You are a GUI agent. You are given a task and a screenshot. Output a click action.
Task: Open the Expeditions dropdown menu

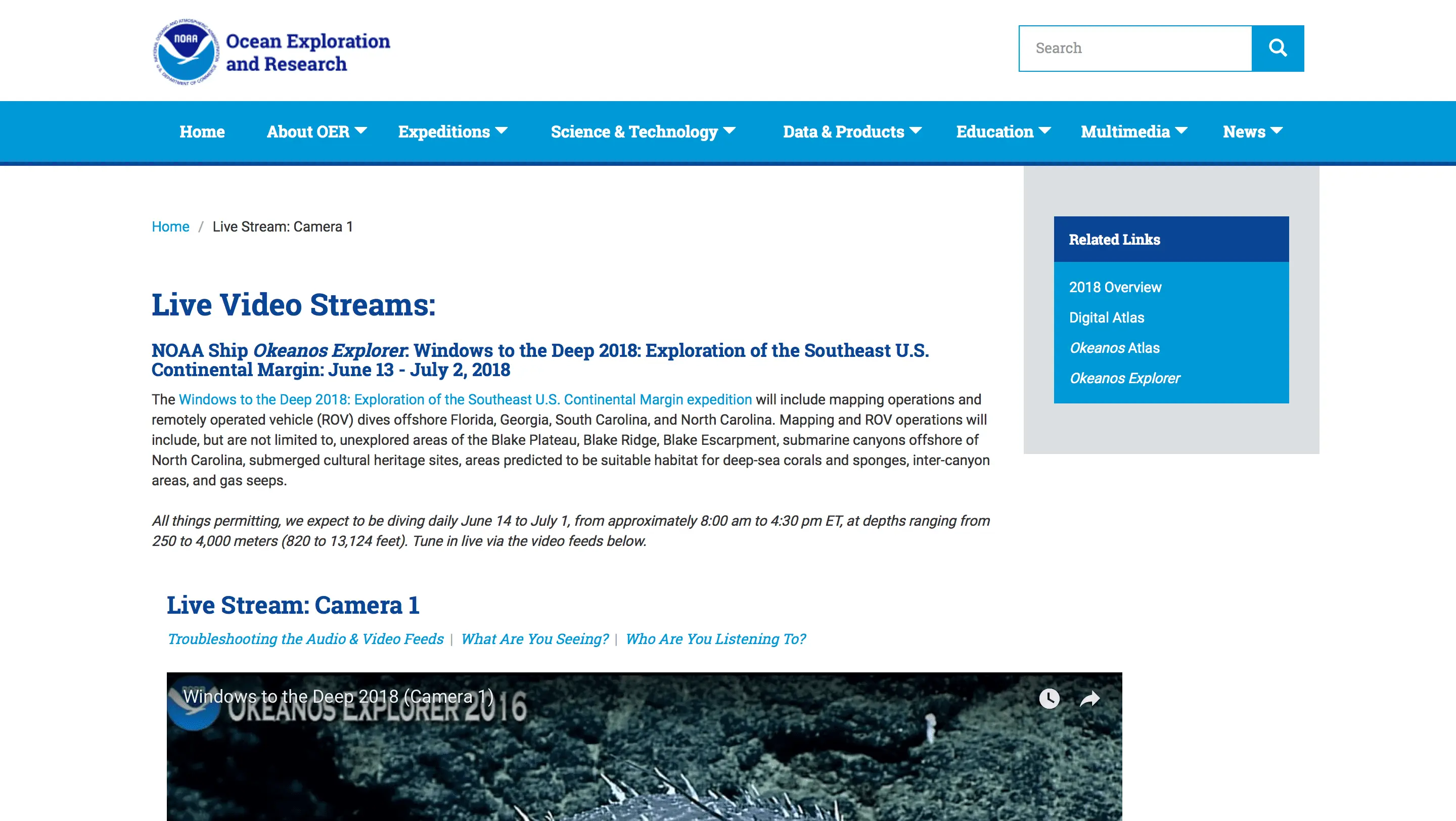[x=452, y=131]
